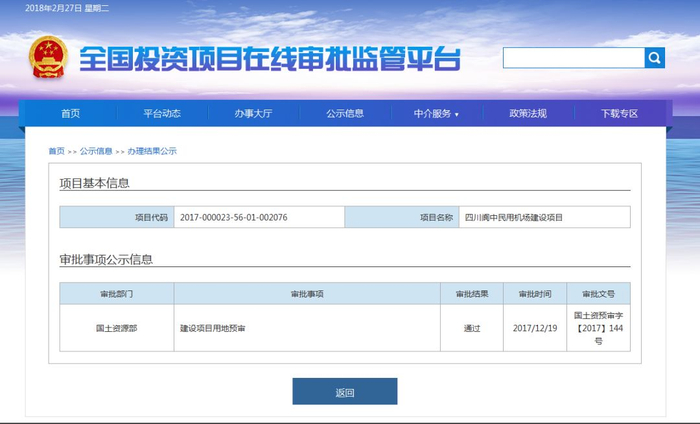This screenshot has height=424, width=700.
Task: Select 公示信息 in the main navigation bar
Action: point(345,114)
